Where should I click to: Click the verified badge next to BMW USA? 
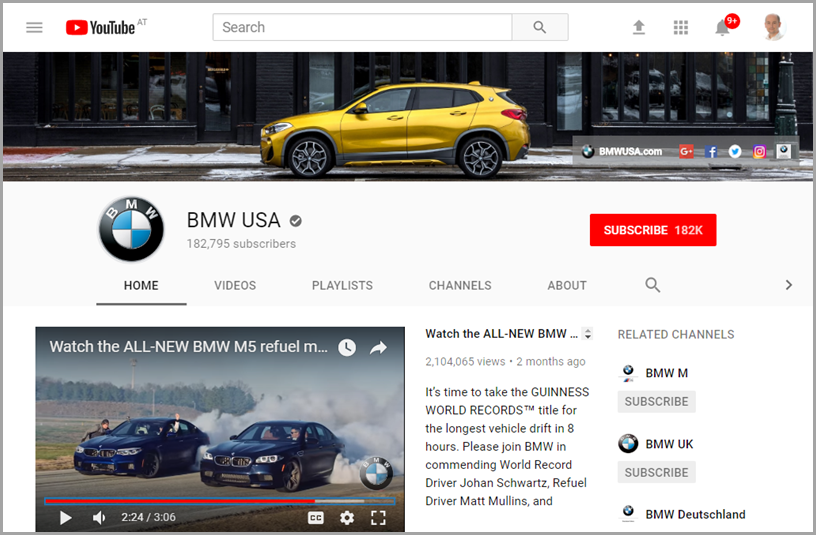point(296,221)
